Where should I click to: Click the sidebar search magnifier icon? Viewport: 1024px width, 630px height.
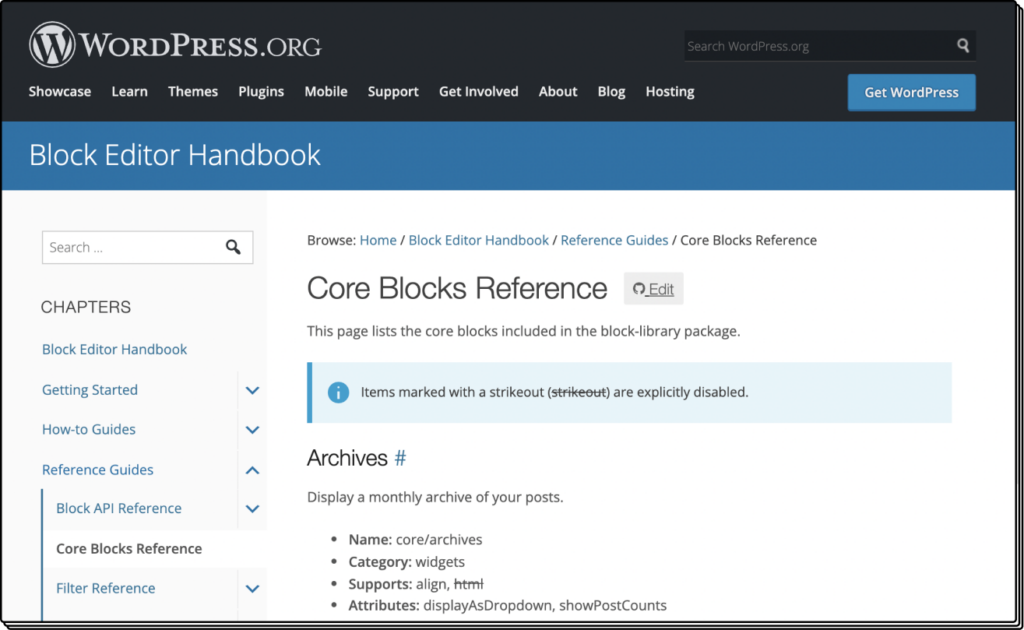(x=233, y=247)
